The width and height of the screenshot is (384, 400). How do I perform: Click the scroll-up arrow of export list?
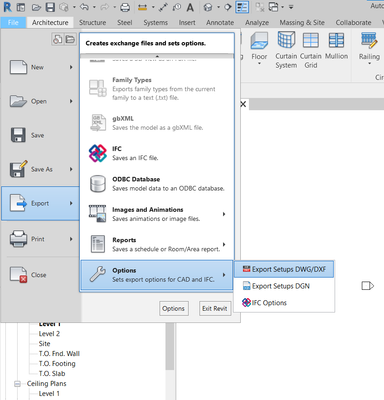click(x=157, y=56)
